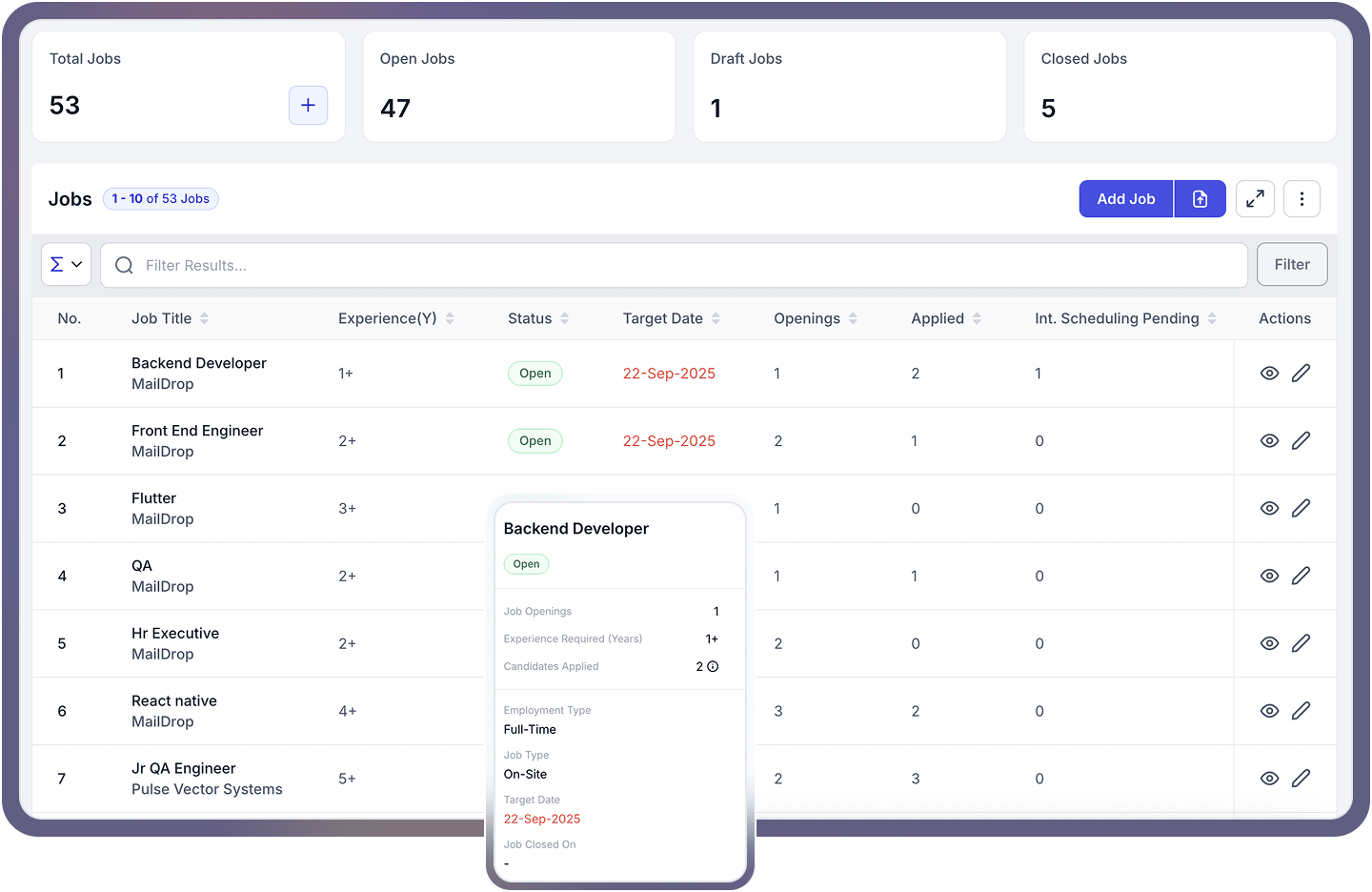
Task: Click inside the Filter Results search field
Action: tap(381, 265)
